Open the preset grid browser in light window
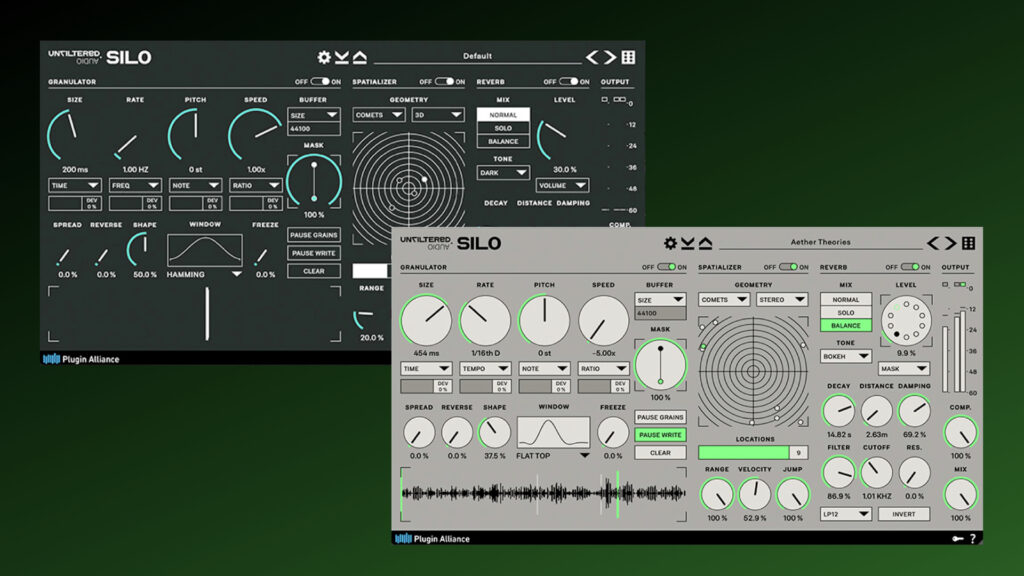 coord(968,243)
